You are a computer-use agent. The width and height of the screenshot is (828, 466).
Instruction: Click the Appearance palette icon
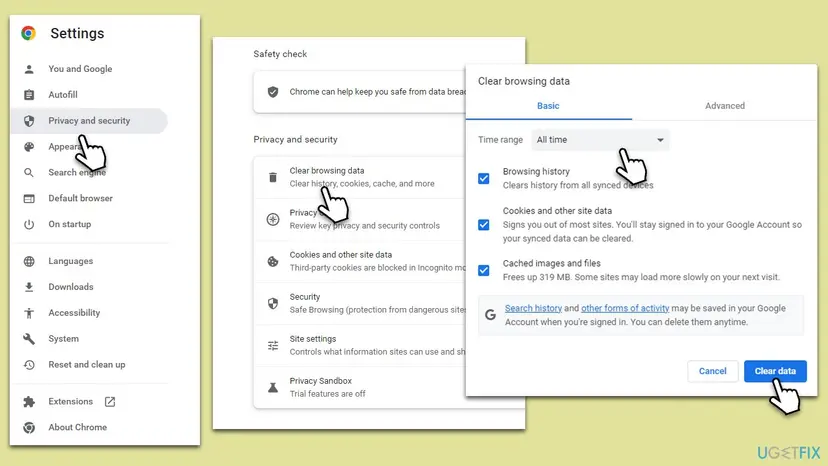pos(29,147)
